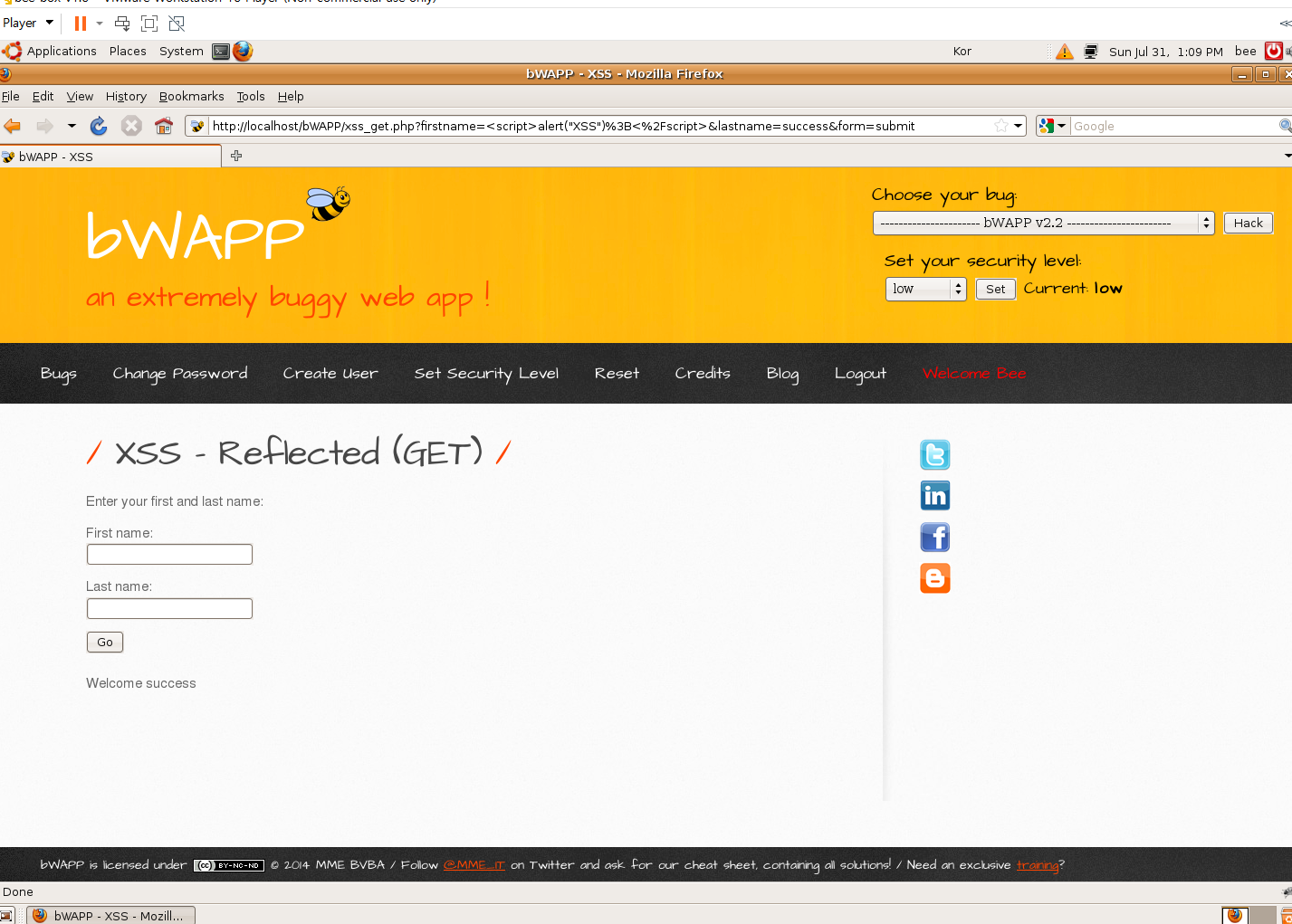
Task: Open the Edit menu
Action: click(43, 96)
